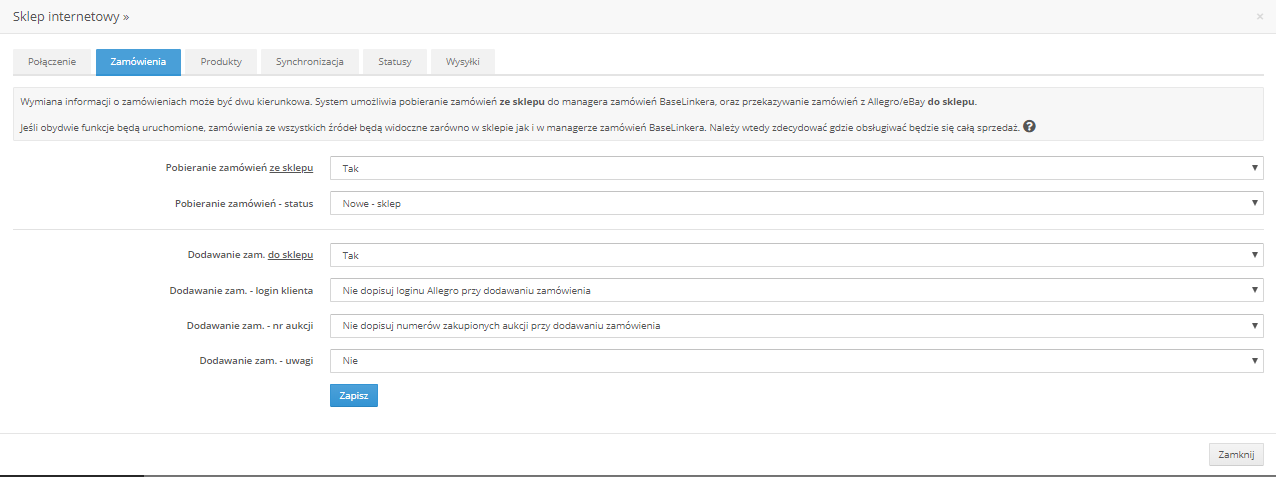Go to the Synchronizacja tab
The image size is (1276, 477).
(x=310, y=62)
